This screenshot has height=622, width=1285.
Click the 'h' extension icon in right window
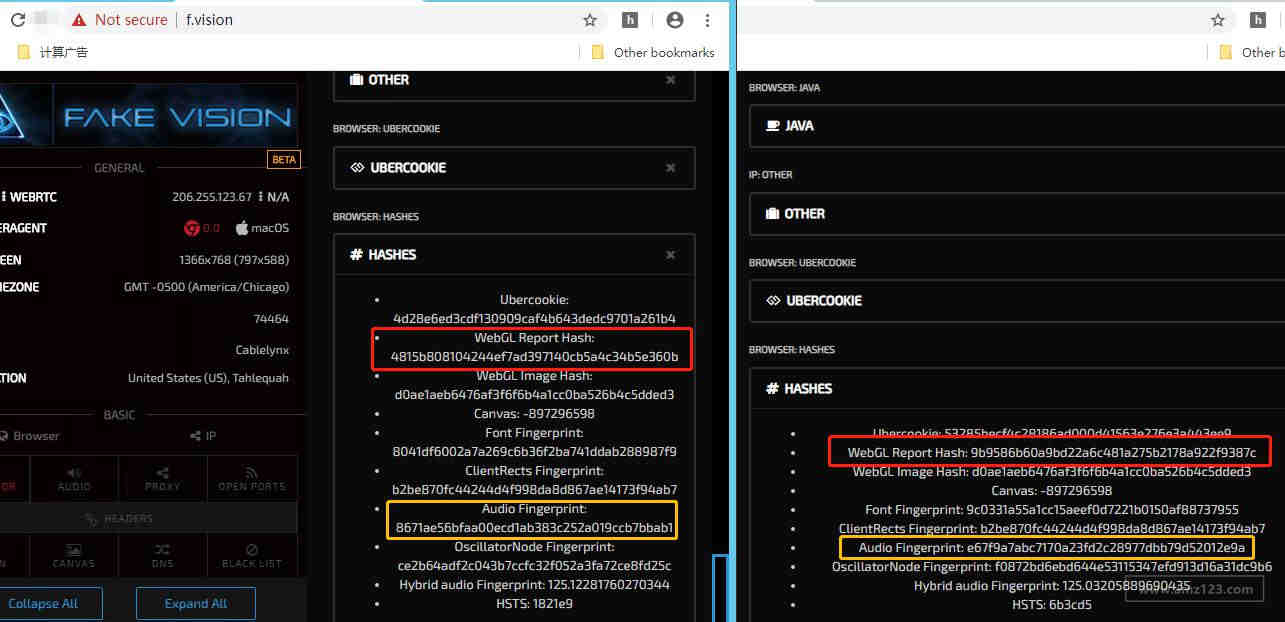1258,20
